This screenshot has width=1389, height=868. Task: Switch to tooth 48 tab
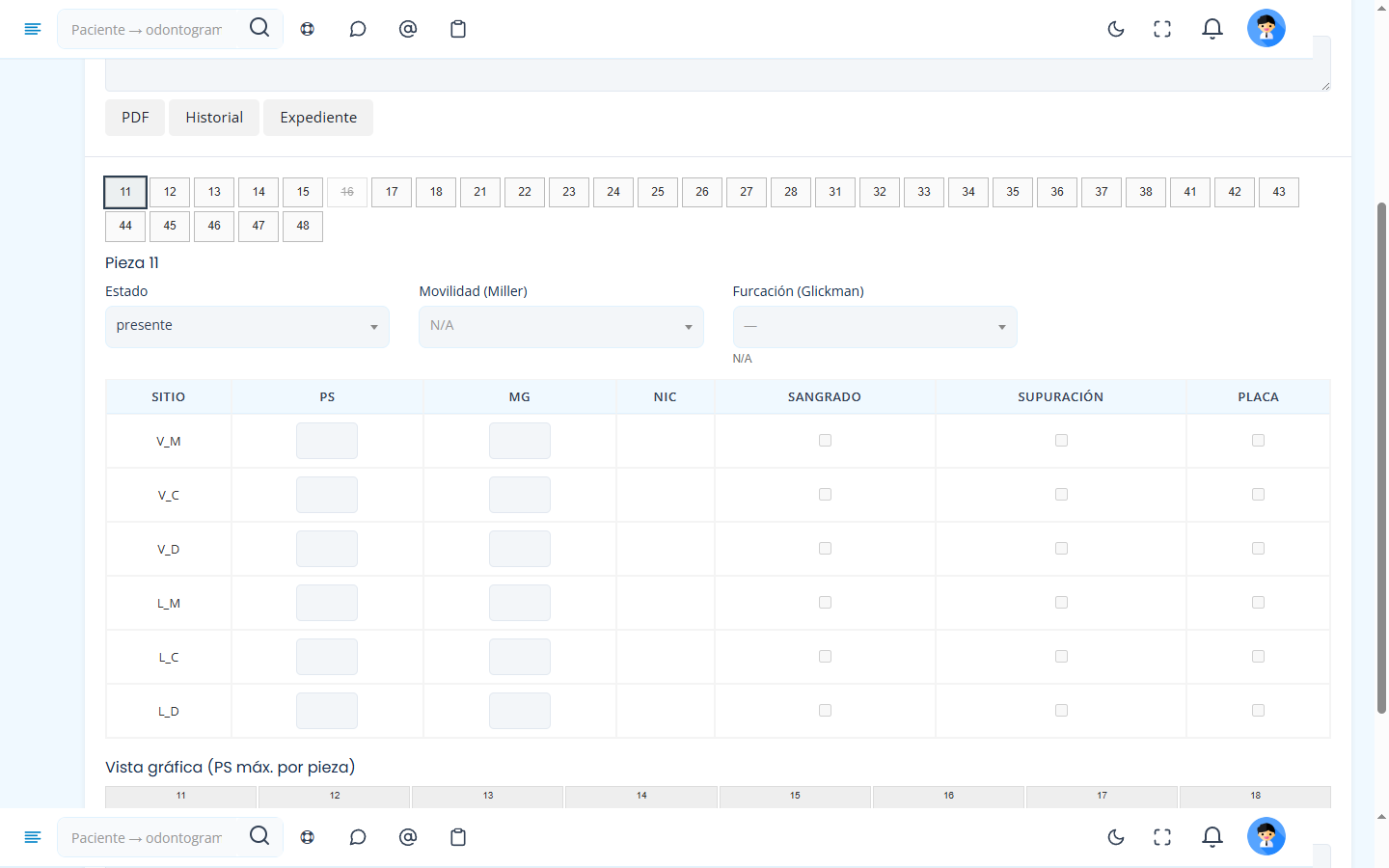pos(303,226)
